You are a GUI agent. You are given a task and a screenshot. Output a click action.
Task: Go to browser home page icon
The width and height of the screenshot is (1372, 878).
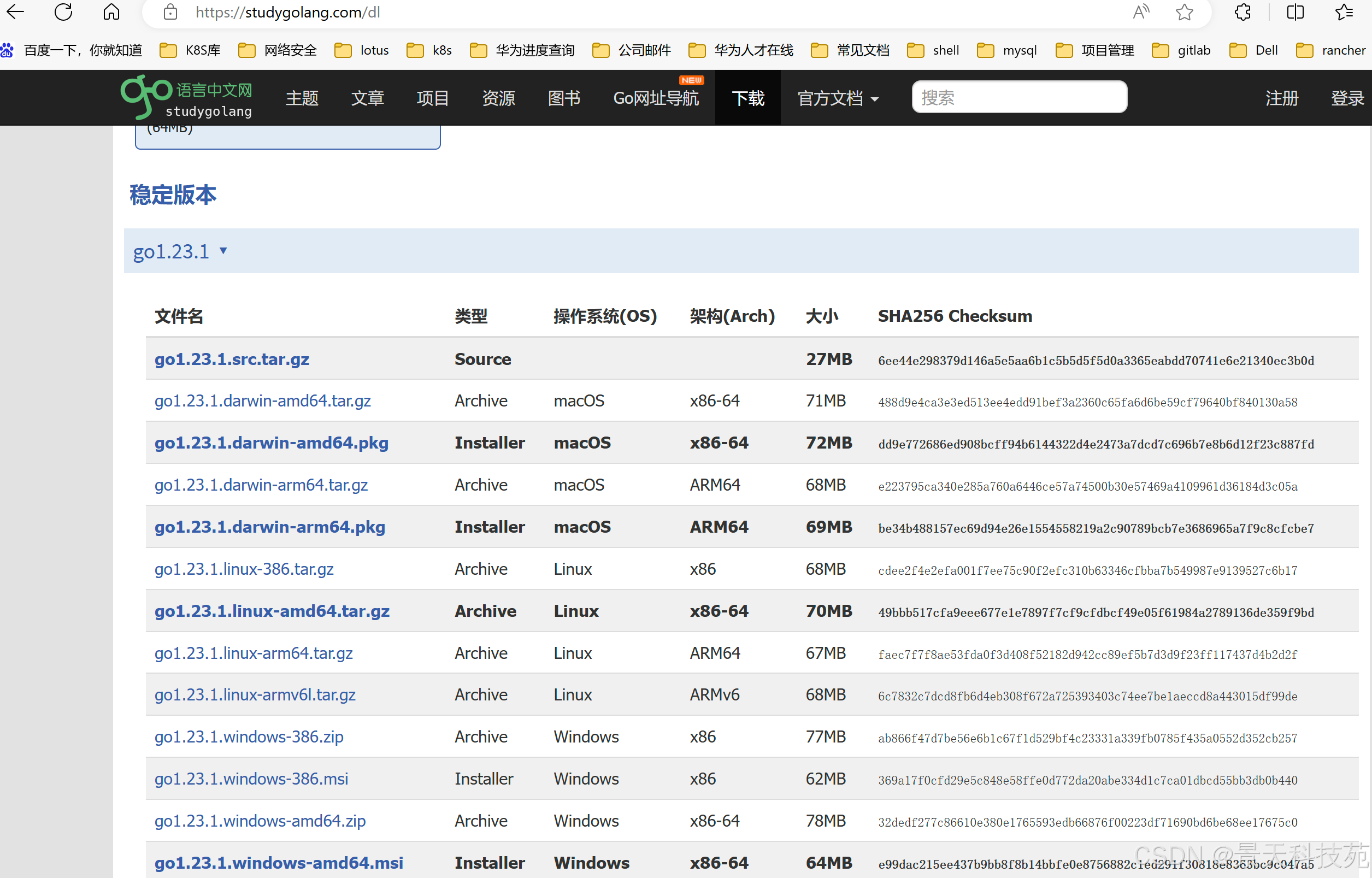coord(111,12)
